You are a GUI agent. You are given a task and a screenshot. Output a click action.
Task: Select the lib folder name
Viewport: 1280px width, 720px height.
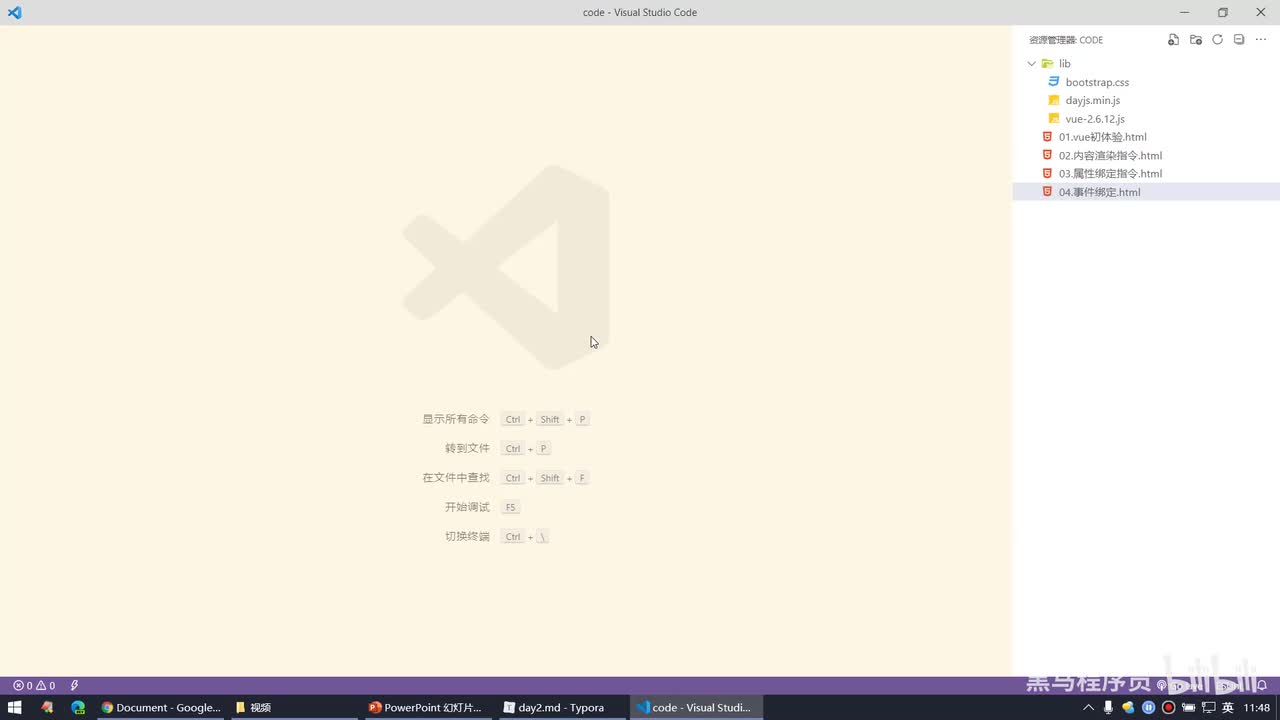point(1064,63)
